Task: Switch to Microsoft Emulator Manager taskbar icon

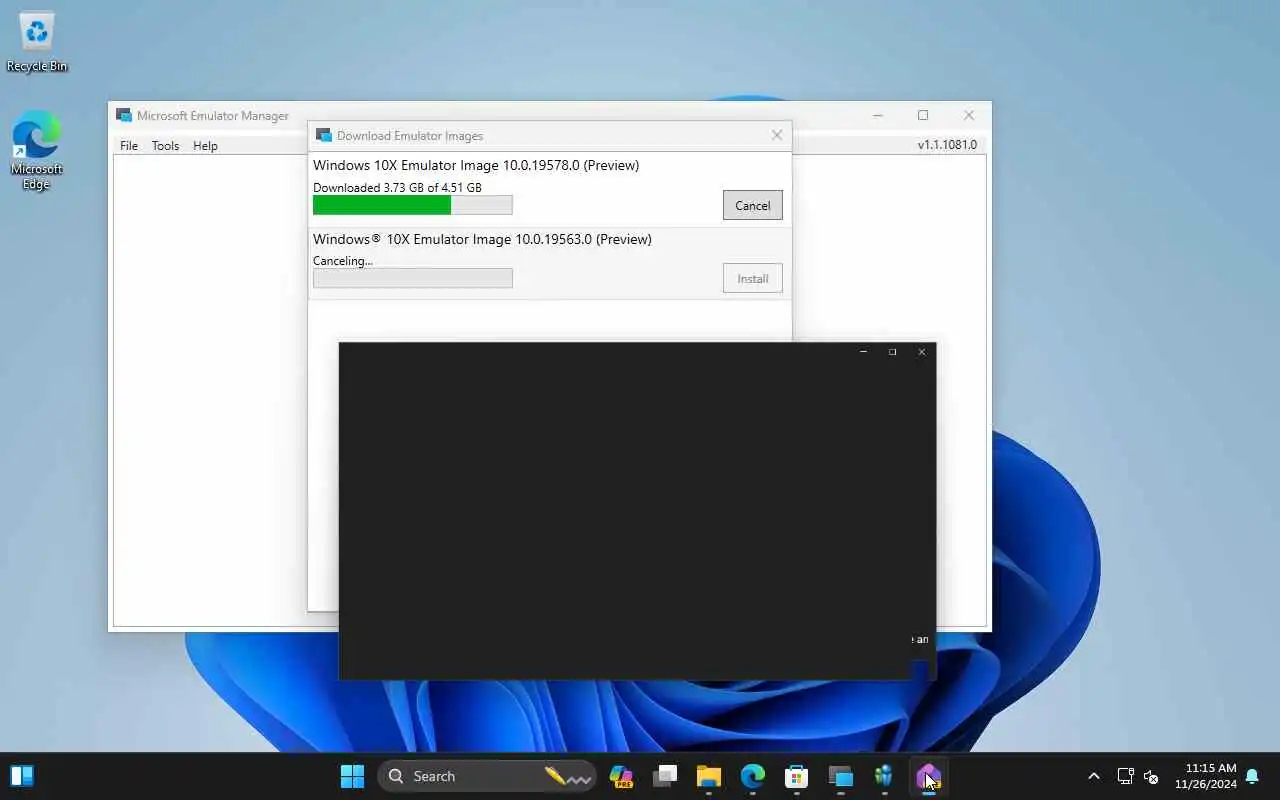Action: click(841, 776)
